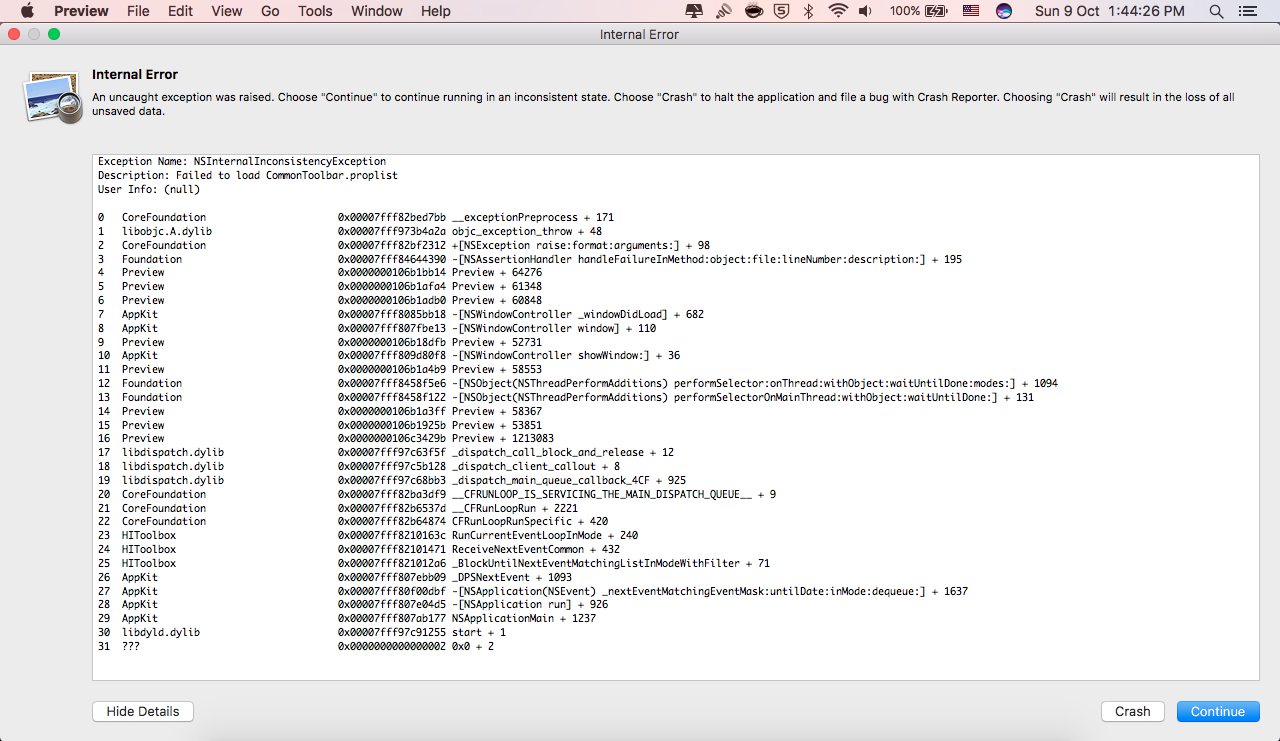Click the '[NSApplication run] + 926' line
1280x741 pixels.
point(353,604)
